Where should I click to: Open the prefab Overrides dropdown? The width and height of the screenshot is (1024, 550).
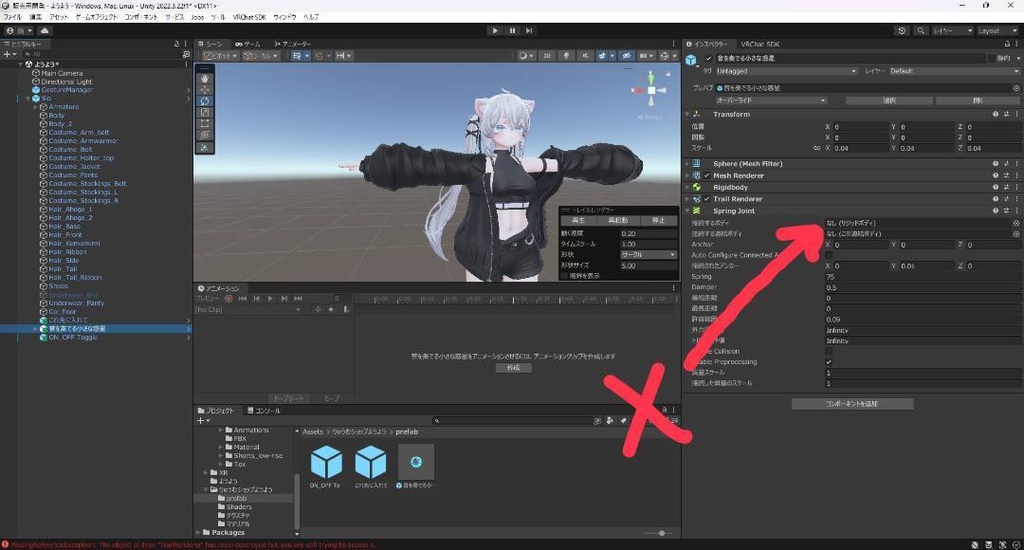(x=771, y=101)
